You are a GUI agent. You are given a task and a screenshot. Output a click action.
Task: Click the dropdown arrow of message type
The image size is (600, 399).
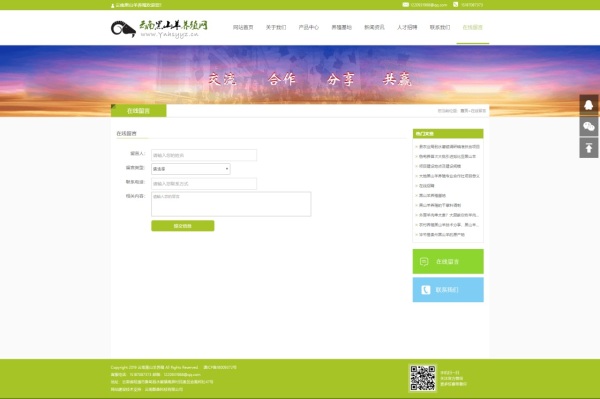[227, 169]
